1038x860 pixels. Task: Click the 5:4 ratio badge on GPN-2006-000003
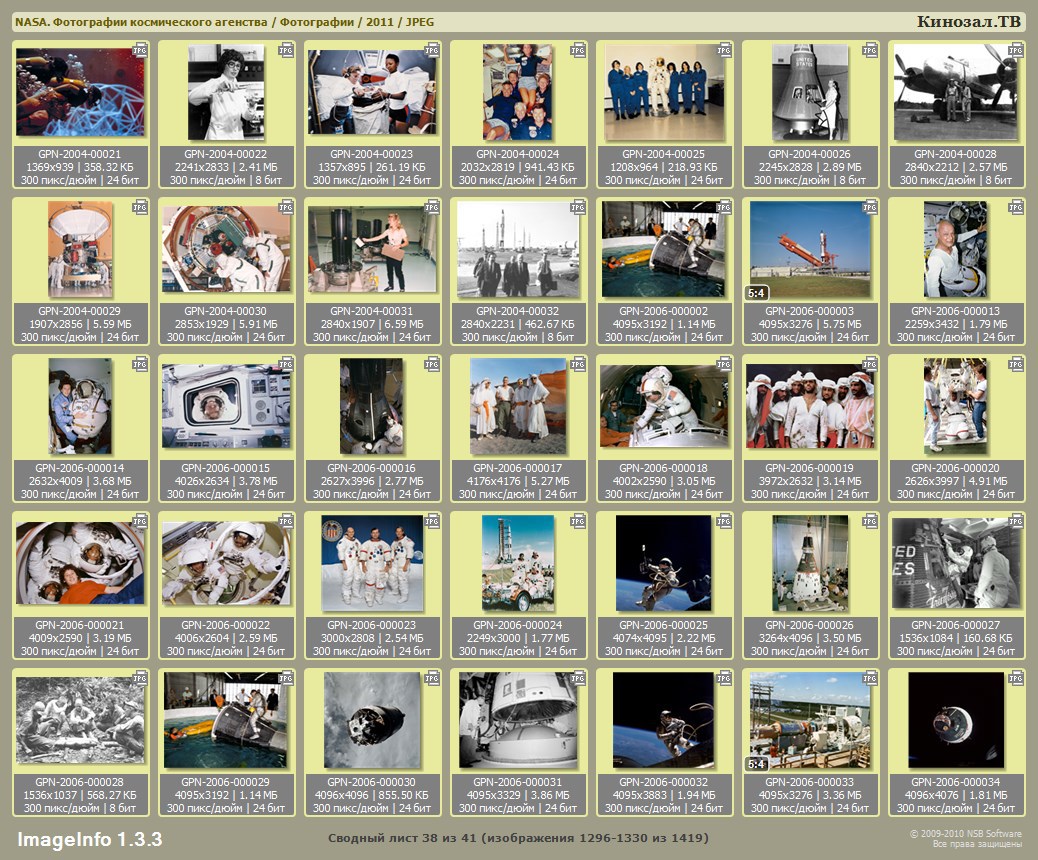click(757, 293)
